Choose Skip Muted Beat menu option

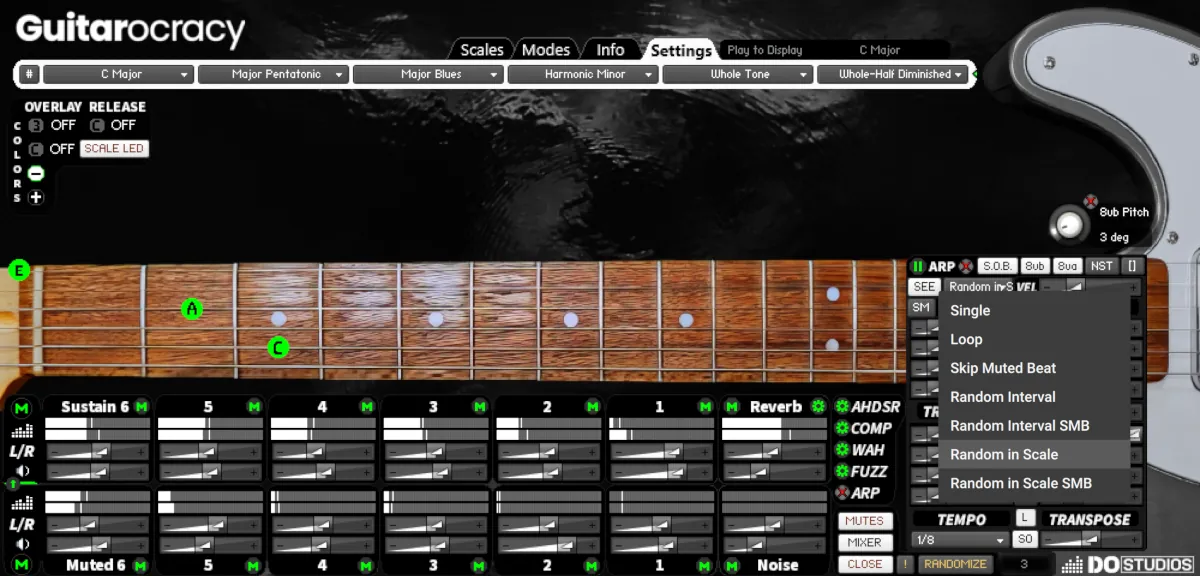pos(1034,368)
